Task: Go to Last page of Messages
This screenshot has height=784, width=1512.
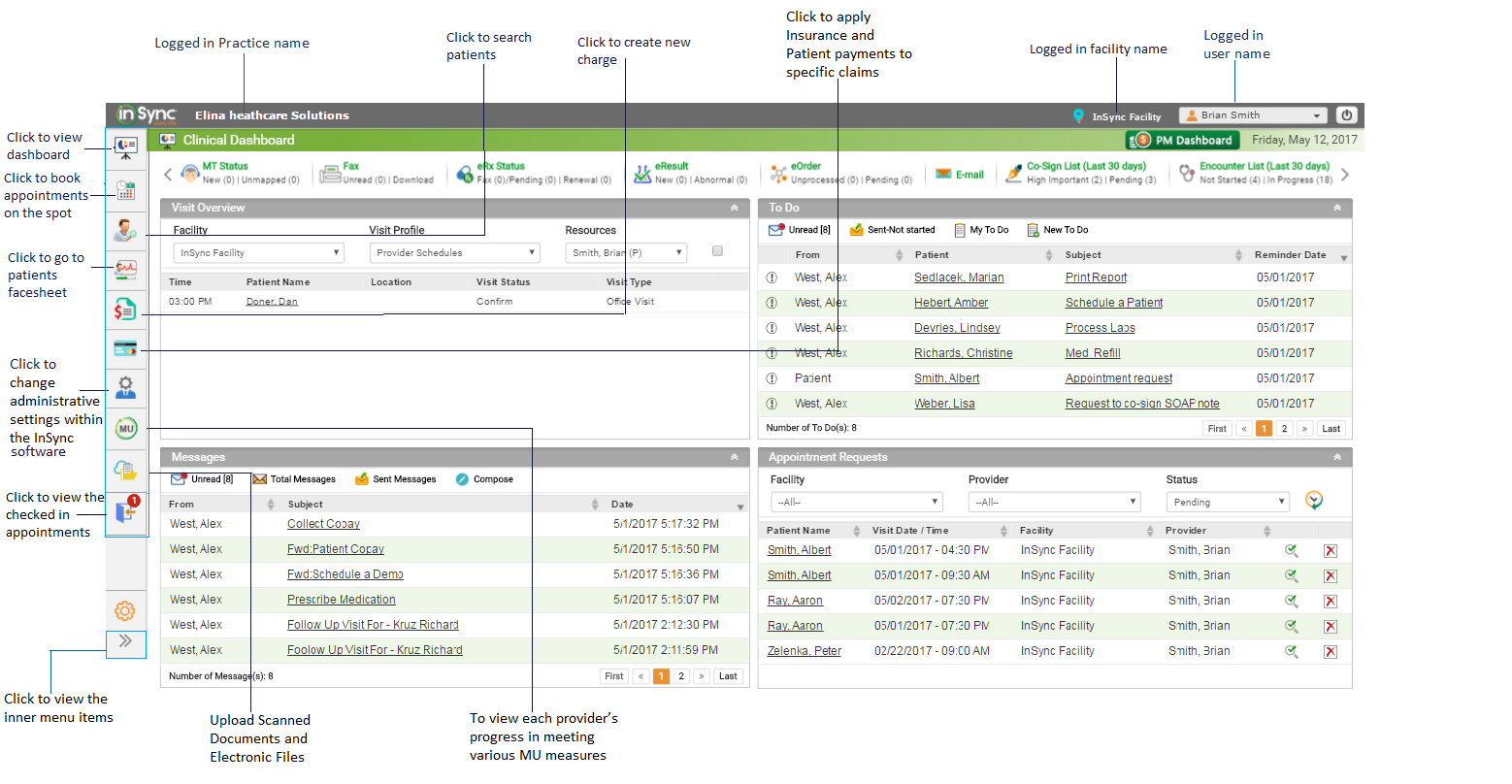Action: (728, 676)
